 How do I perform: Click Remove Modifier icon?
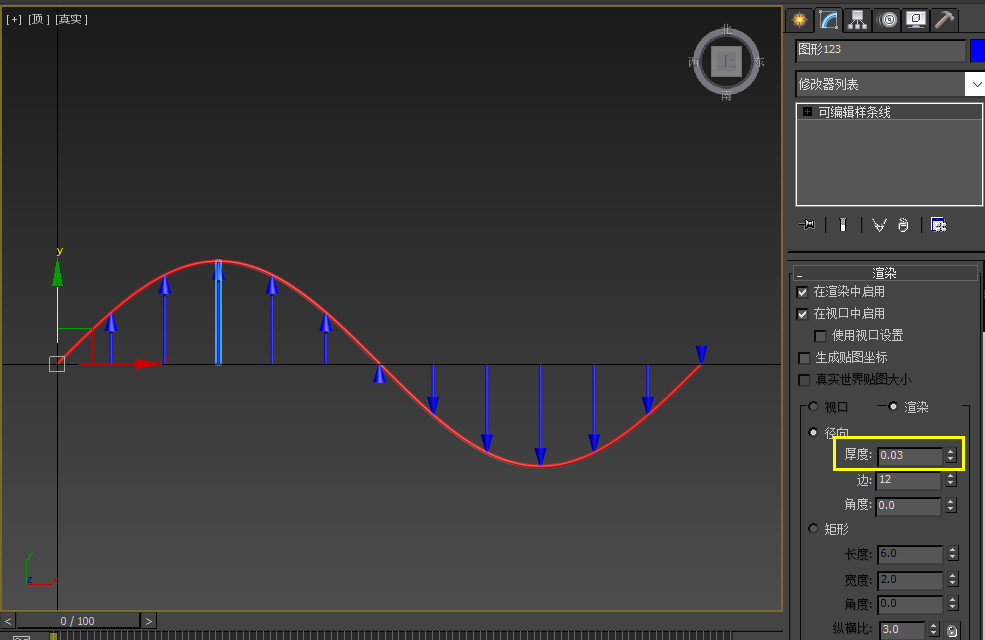point(903,225)
